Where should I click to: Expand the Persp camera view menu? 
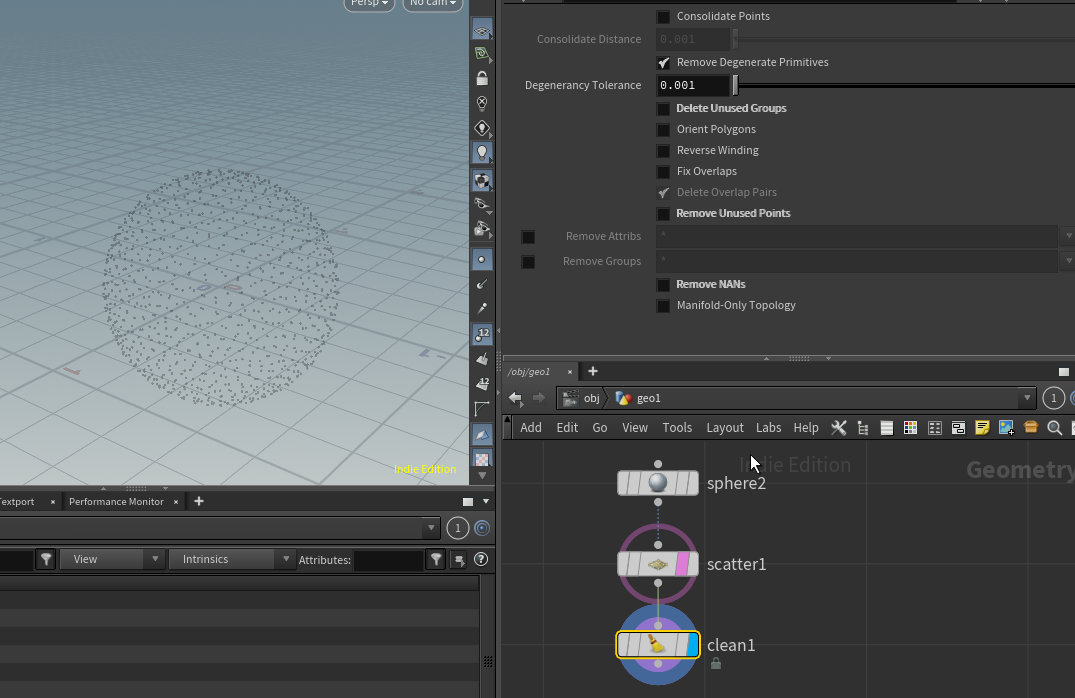pyautogui.click(x=369, y=3)
